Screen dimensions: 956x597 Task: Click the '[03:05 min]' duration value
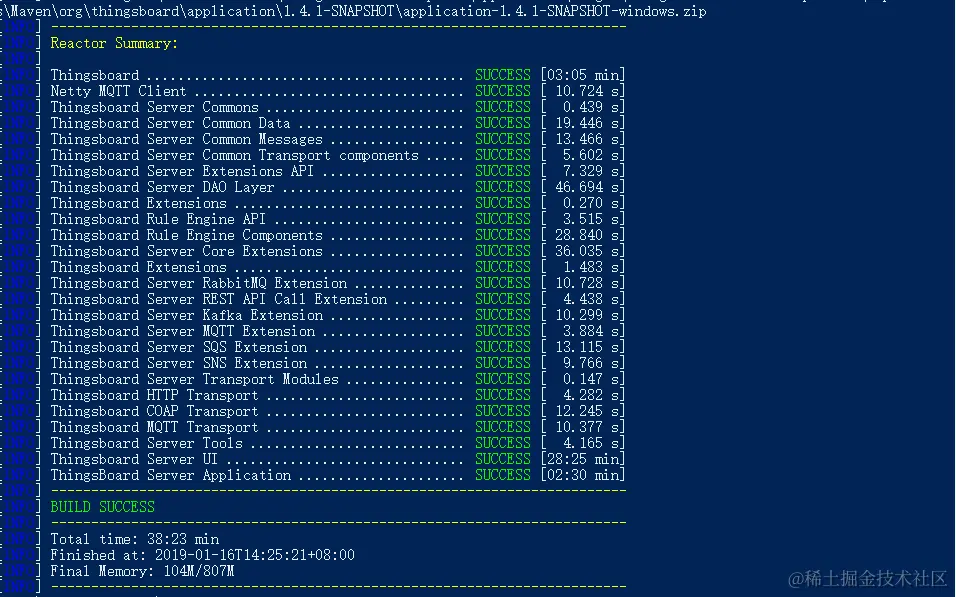(583, 75)
